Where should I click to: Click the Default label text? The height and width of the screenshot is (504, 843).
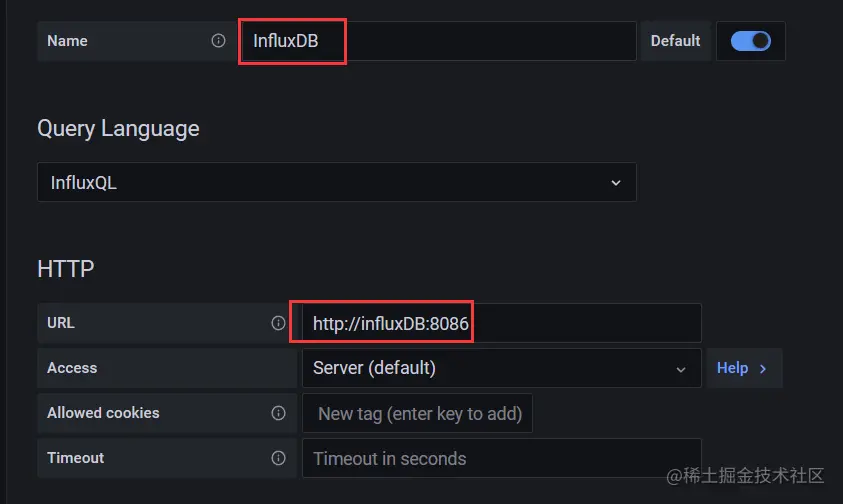click(676, 41)
